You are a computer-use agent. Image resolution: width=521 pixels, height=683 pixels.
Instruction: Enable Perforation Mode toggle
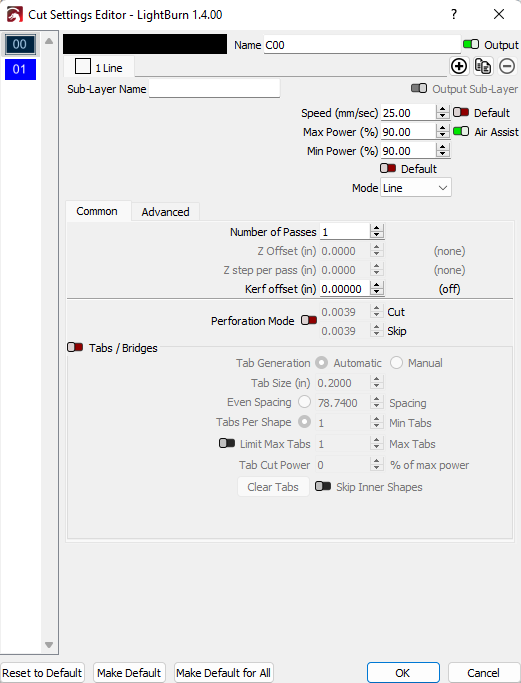309,321
